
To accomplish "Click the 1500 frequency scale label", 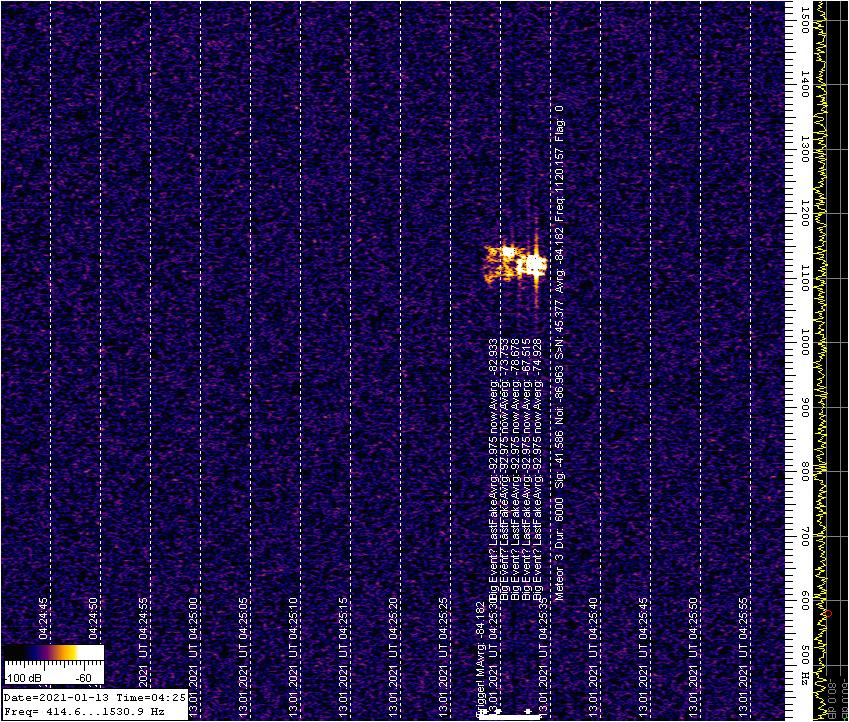I will tap(805, 21).
